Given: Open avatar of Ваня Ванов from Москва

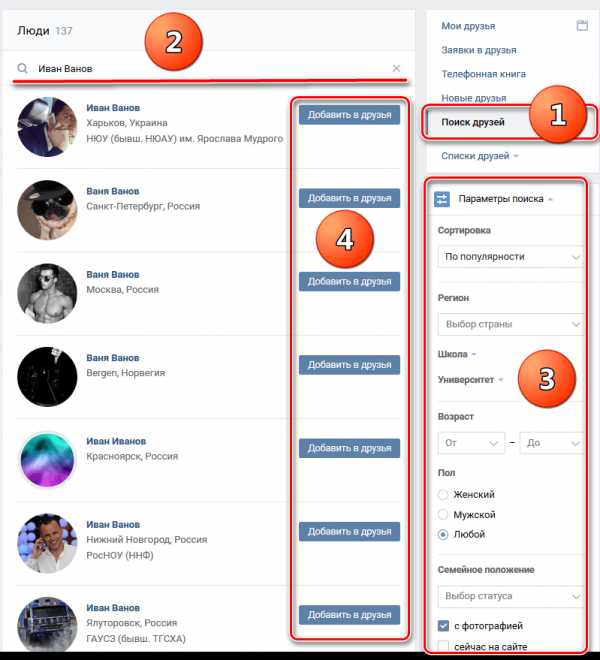Looking at the screenshot, I should pyautogui.click(x=47, y=293).
